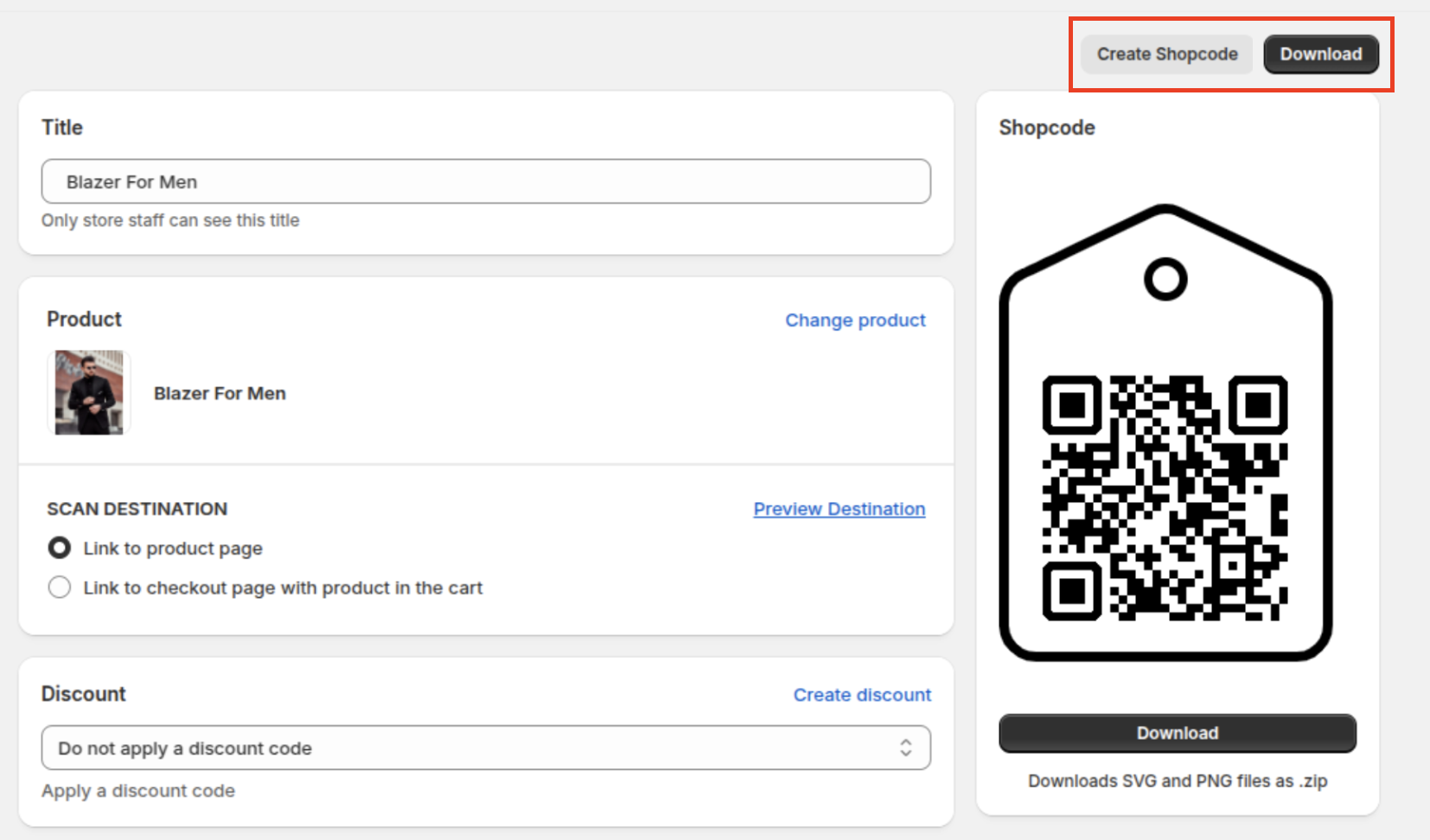The image size is (1430, 840).
Task: Click the Create Shopcode button
Action: 1166,54
